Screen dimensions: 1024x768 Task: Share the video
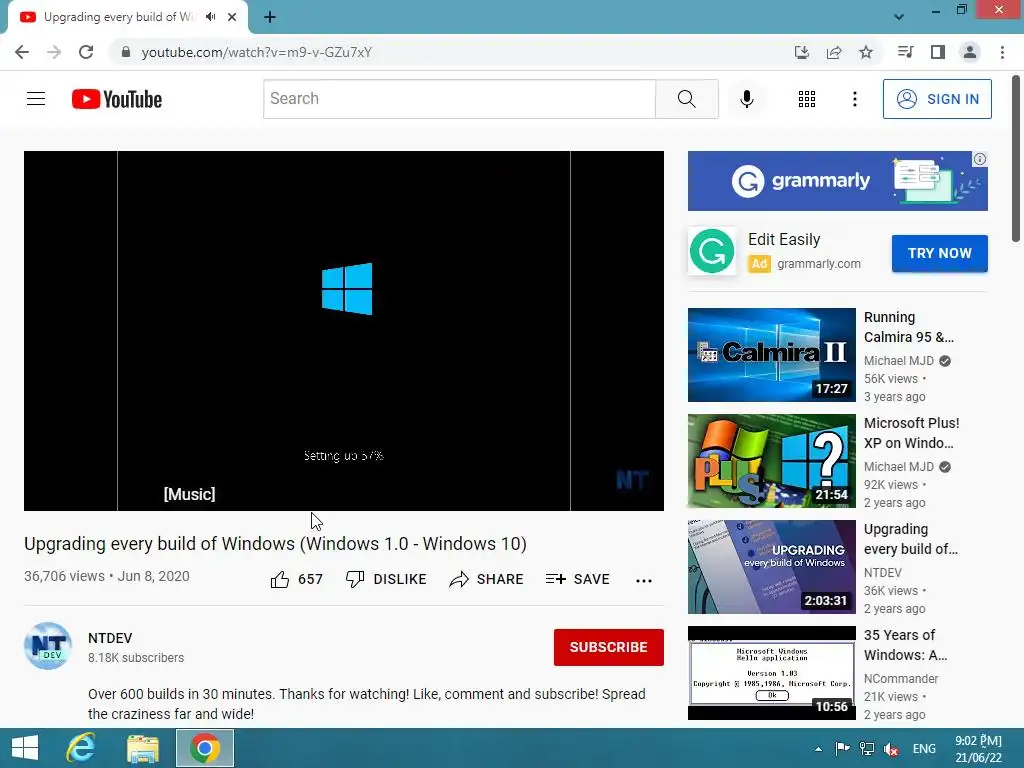tap(487, 579)
